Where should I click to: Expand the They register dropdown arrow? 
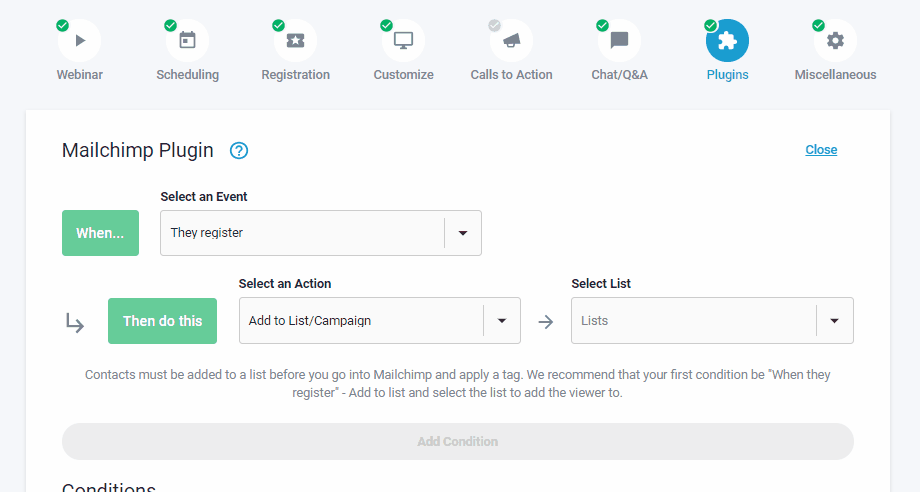(x=463, y=233)
